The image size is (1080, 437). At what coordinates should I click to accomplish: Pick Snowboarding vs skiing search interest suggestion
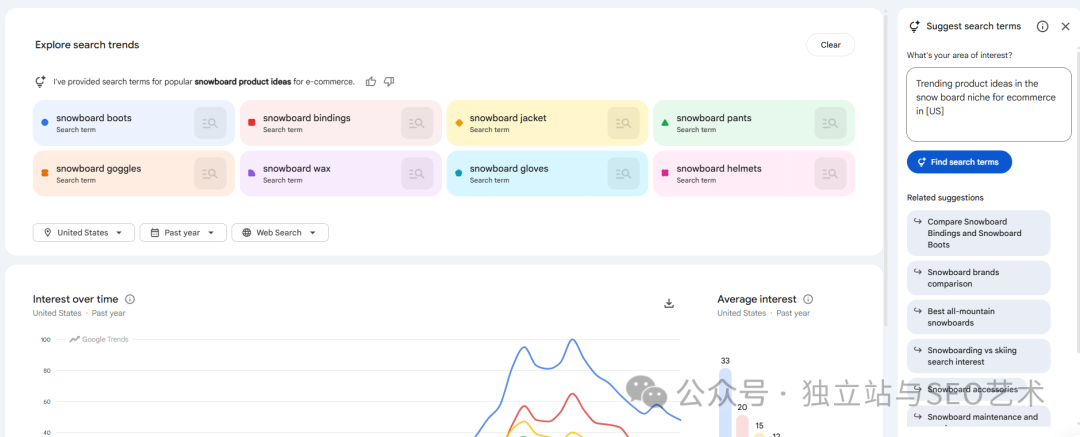coord(979,356)
